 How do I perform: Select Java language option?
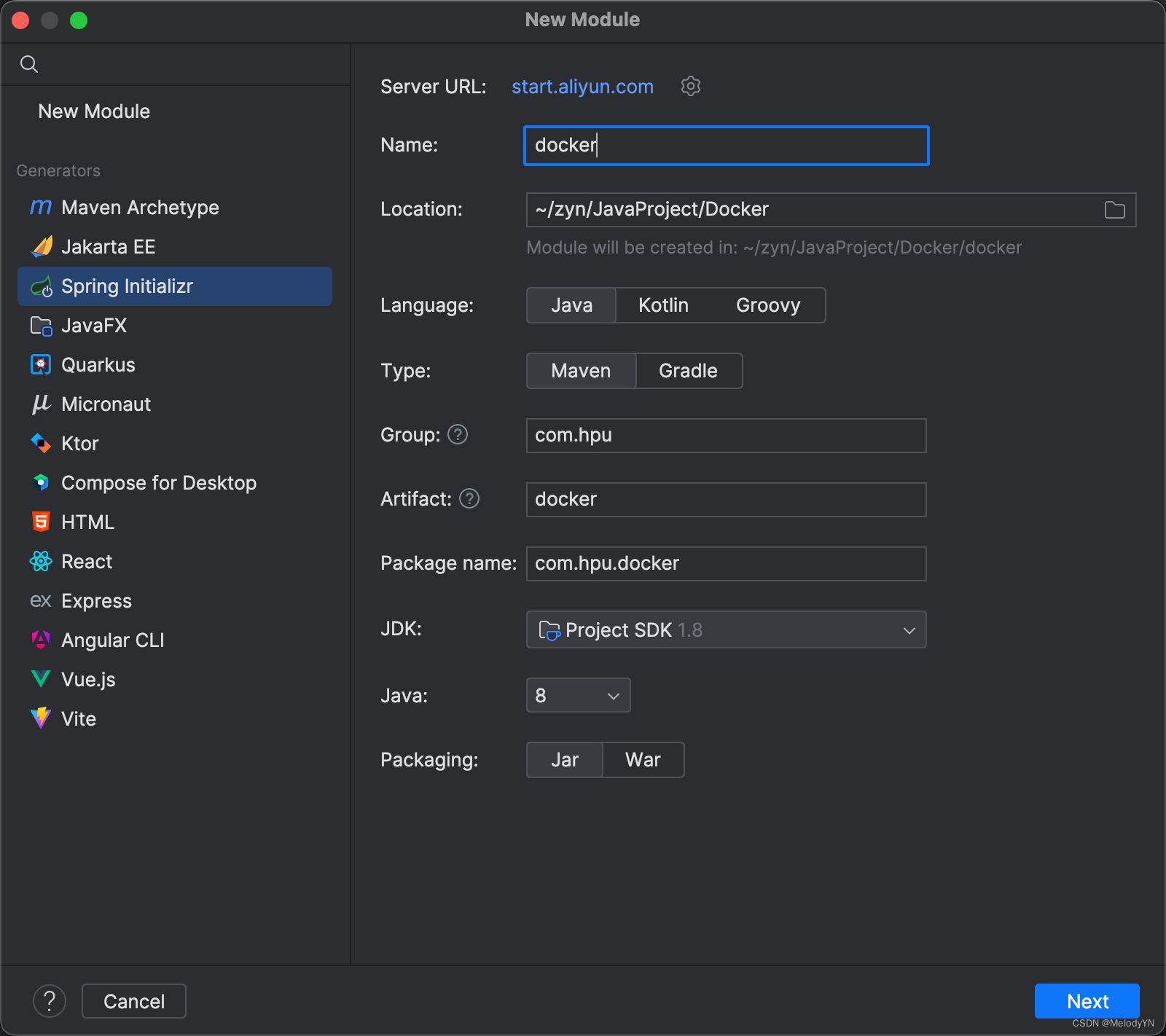coord(571,305)
